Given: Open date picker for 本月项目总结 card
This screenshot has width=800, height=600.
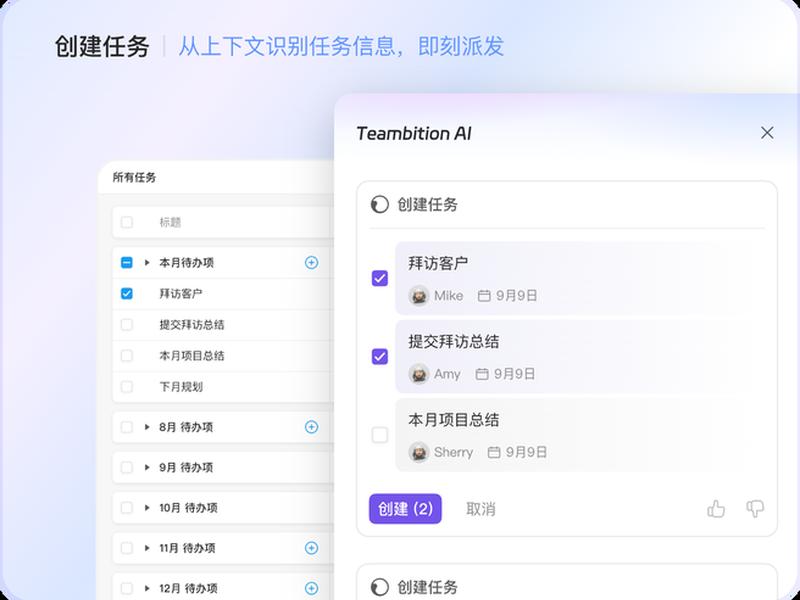Looking at the screenshot, I should click(x=494, y=452).
